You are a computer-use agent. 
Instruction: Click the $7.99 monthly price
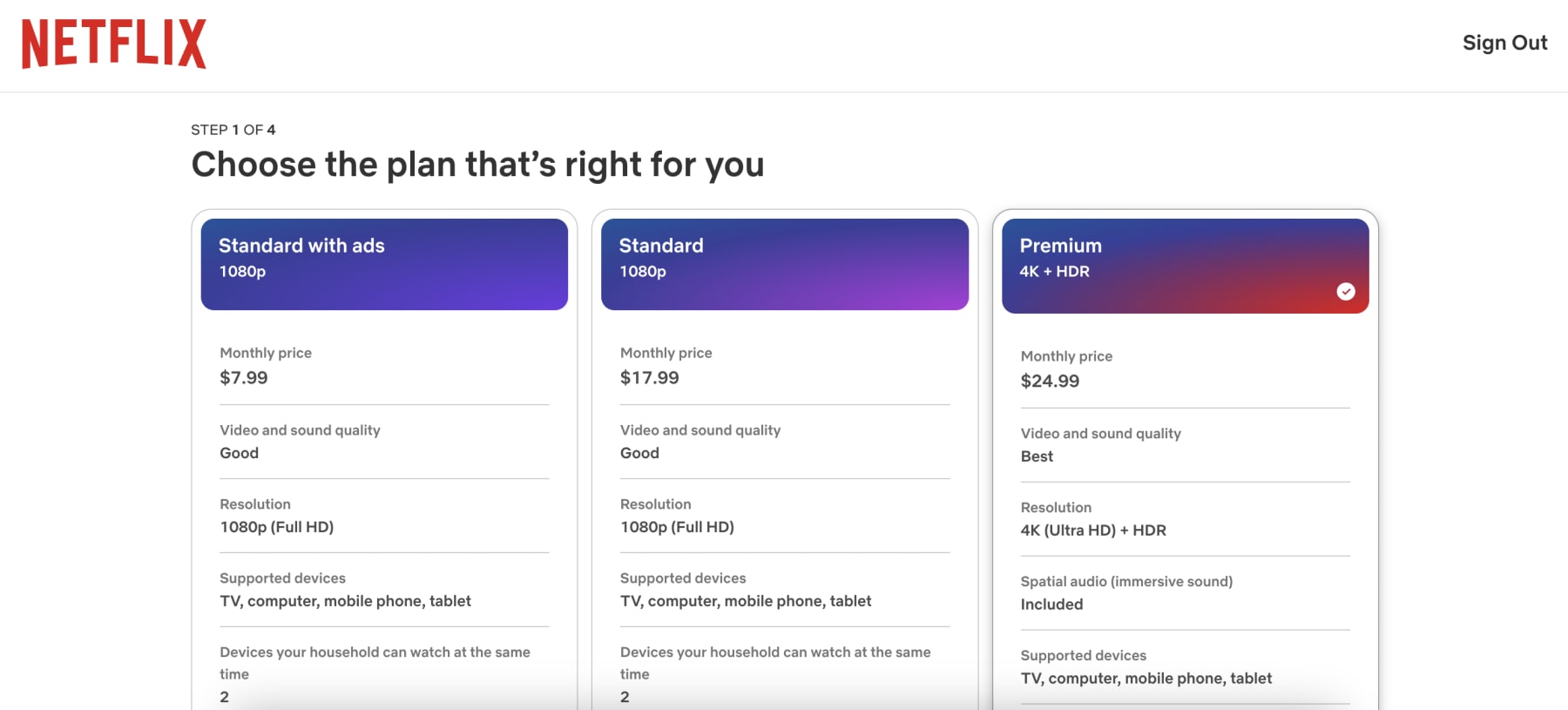tap(244, 378)
